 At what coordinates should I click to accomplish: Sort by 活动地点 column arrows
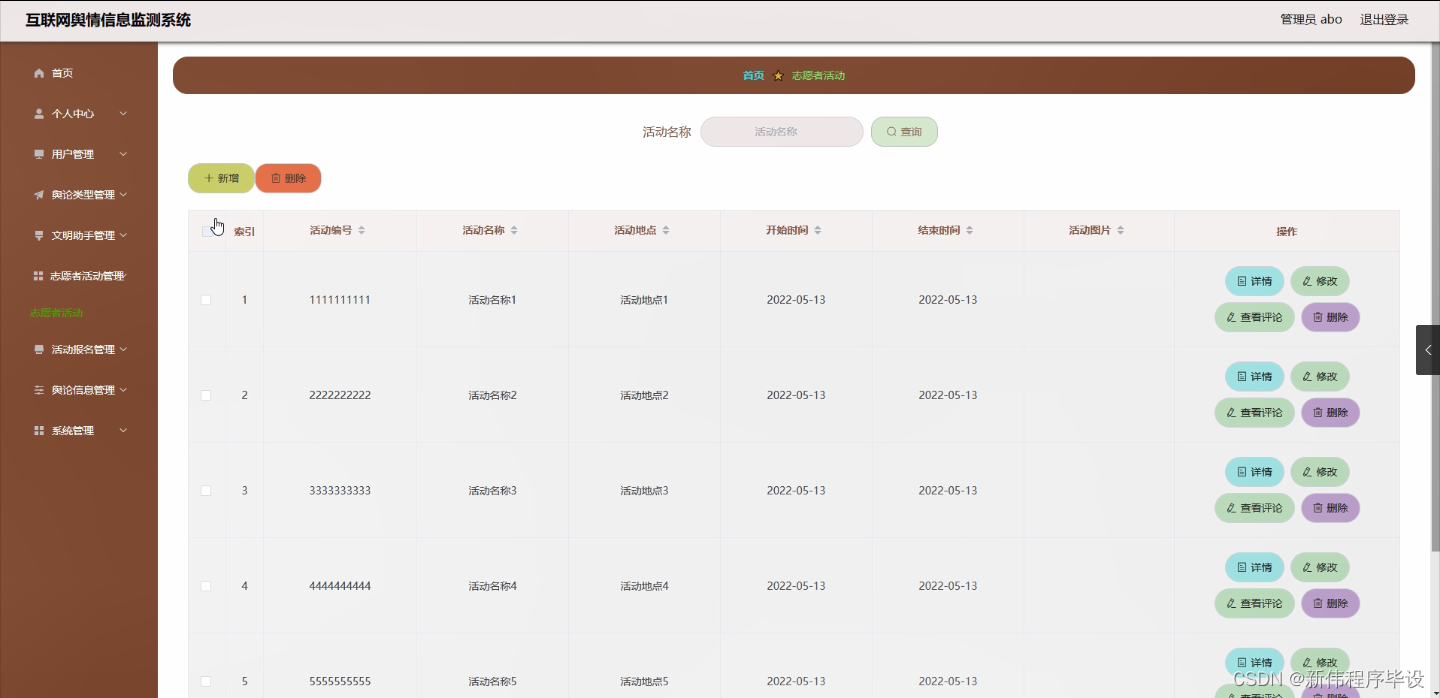pos(666,231)
